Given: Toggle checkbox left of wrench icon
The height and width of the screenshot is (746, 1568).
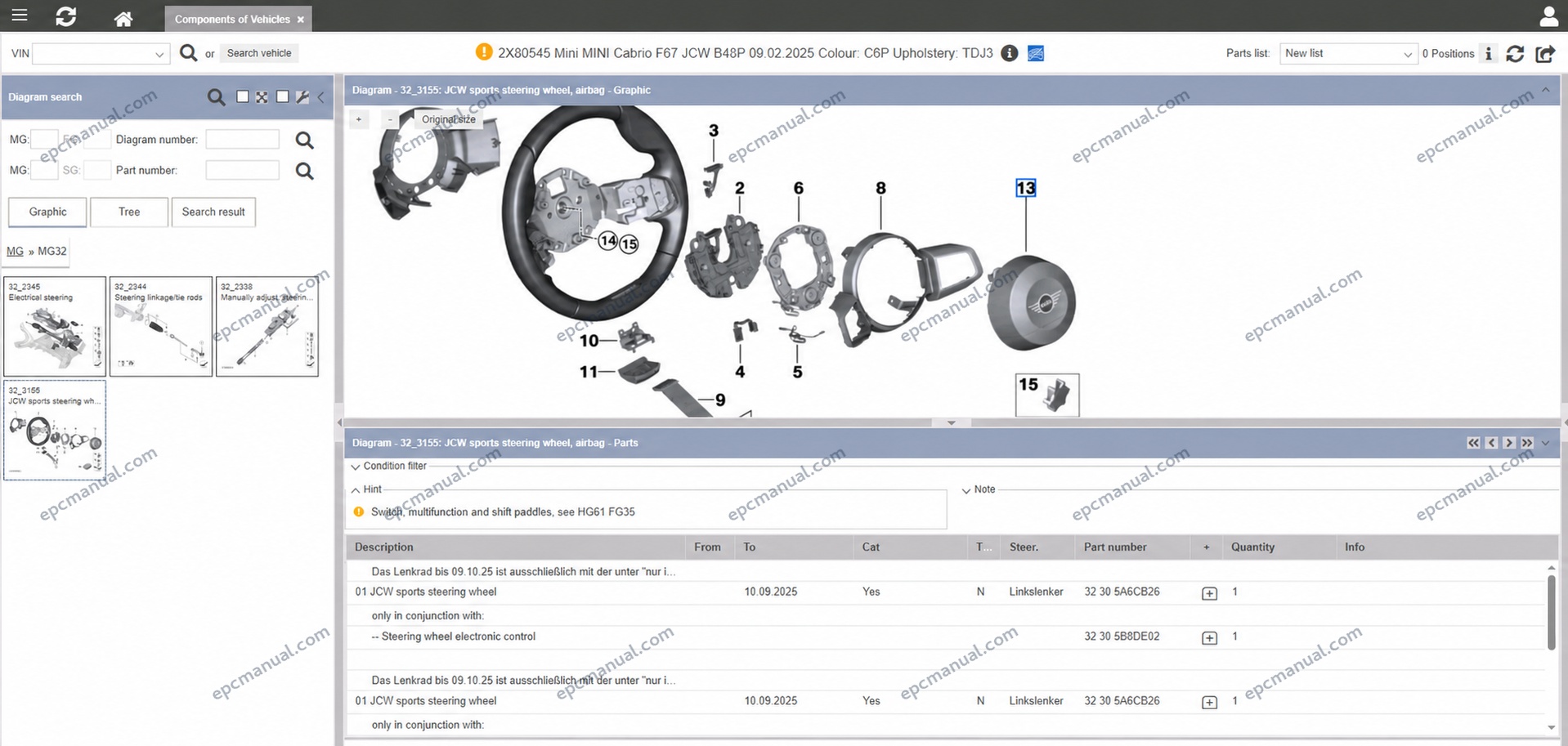Looking at the screenshot, I should pos(282,96).
